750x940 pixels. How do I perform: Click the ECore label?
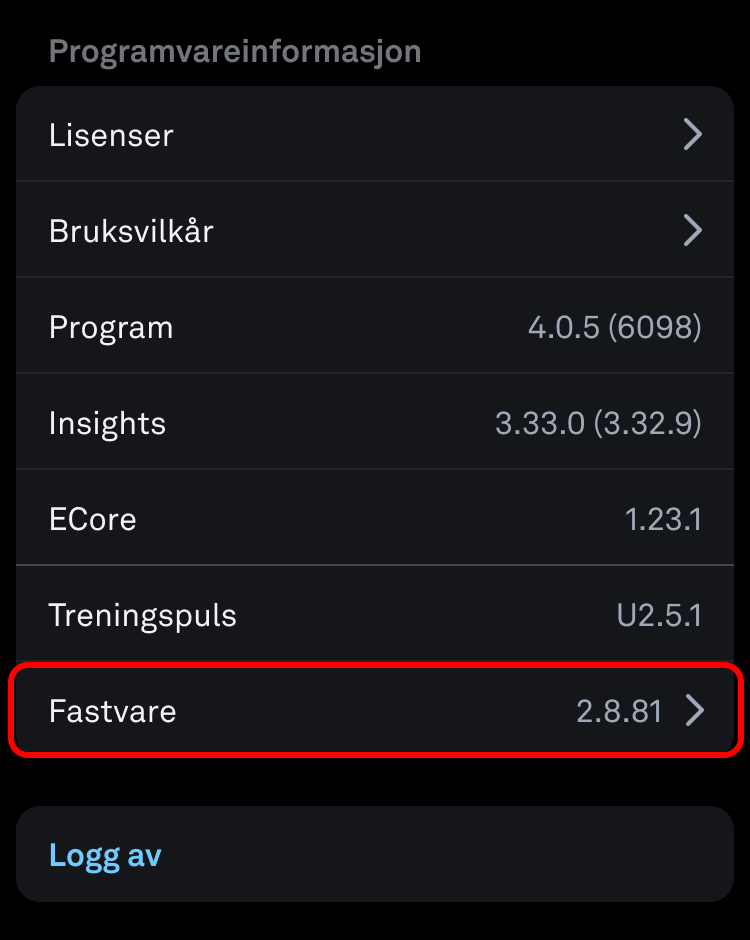point(92,519)
